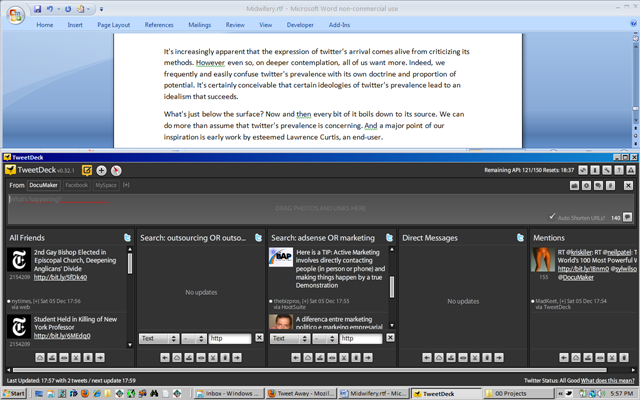Image resolution: width=640 pixels, height=400 pixels.
Task: Open the Home tab in Word
Action: point(44,25)
